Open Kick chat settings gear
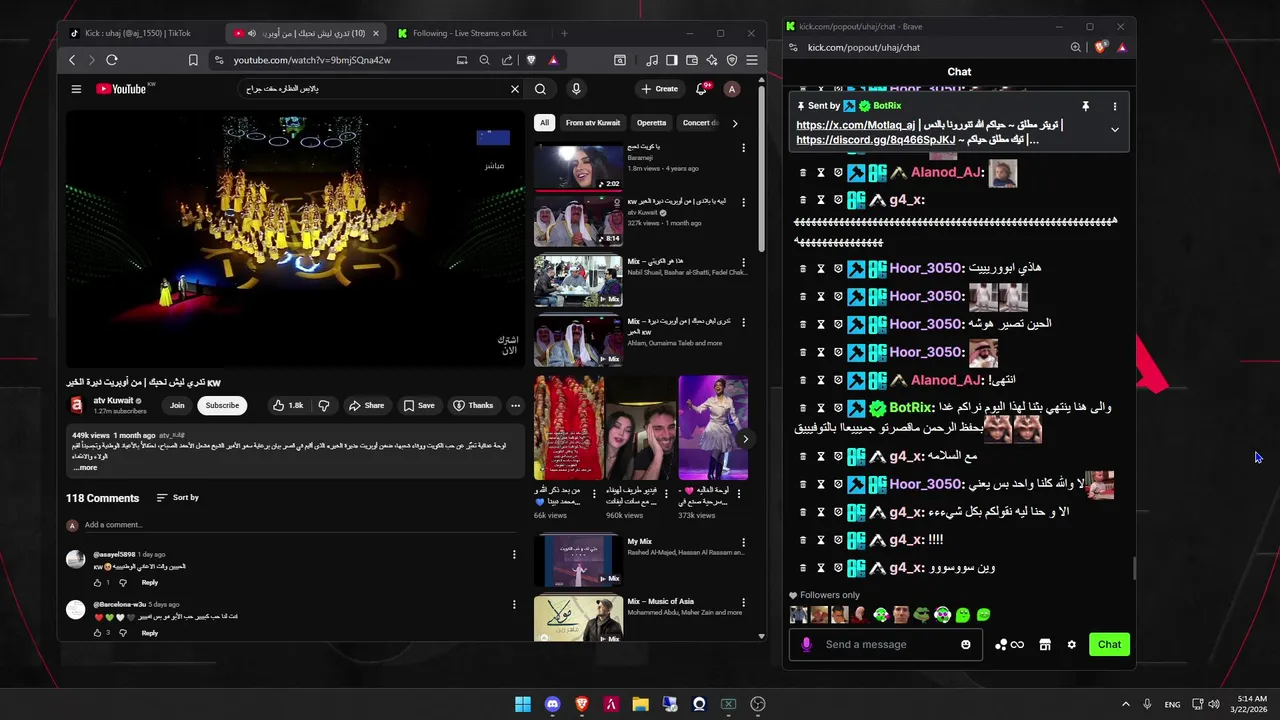 point(1072,645)
